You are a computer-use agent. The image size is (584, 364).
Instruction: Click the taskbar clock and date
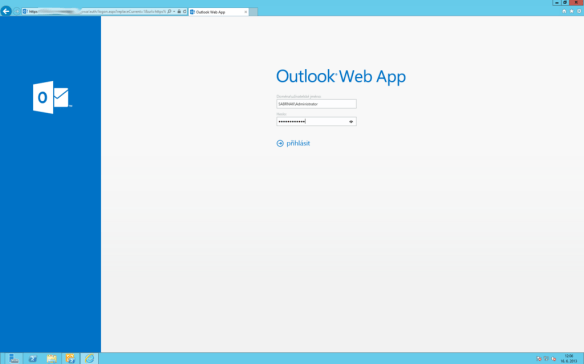569,359
